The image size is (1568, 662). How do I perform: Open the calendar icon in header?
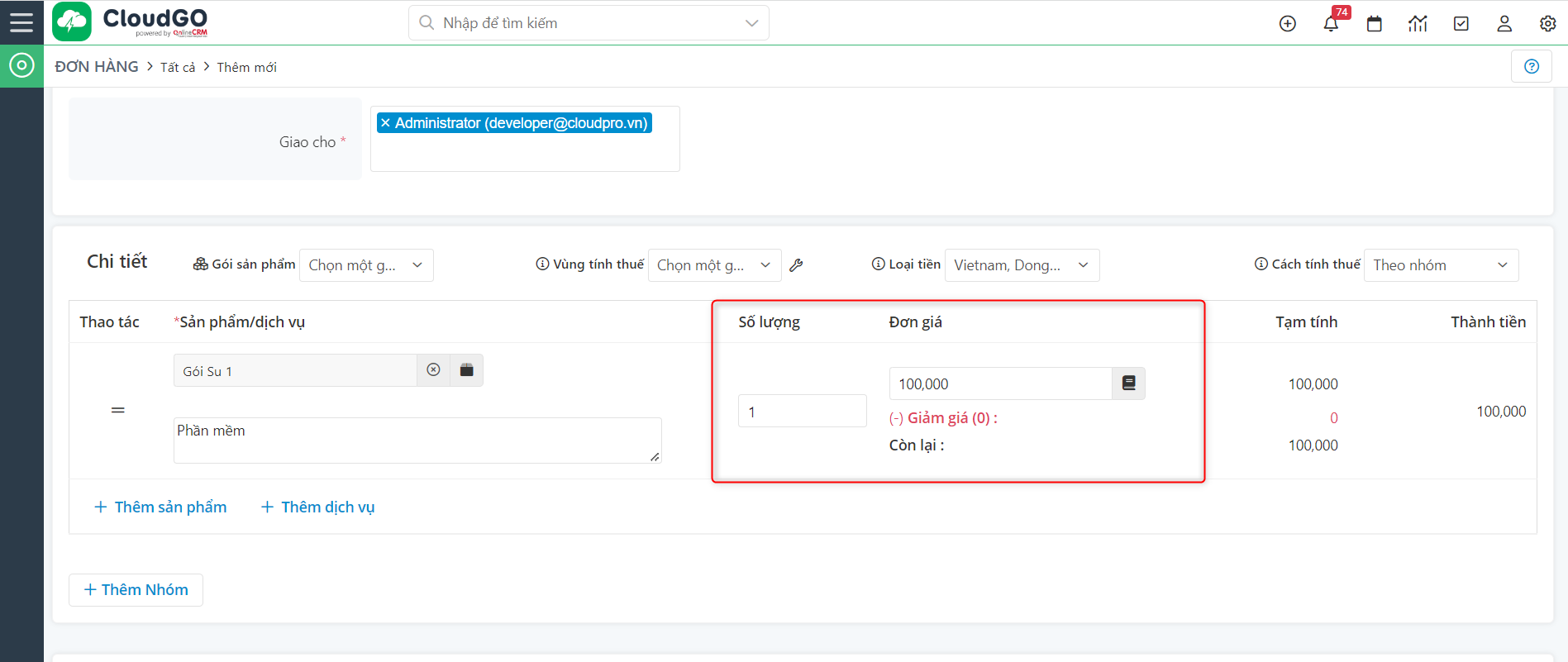tap(1375, 24)
